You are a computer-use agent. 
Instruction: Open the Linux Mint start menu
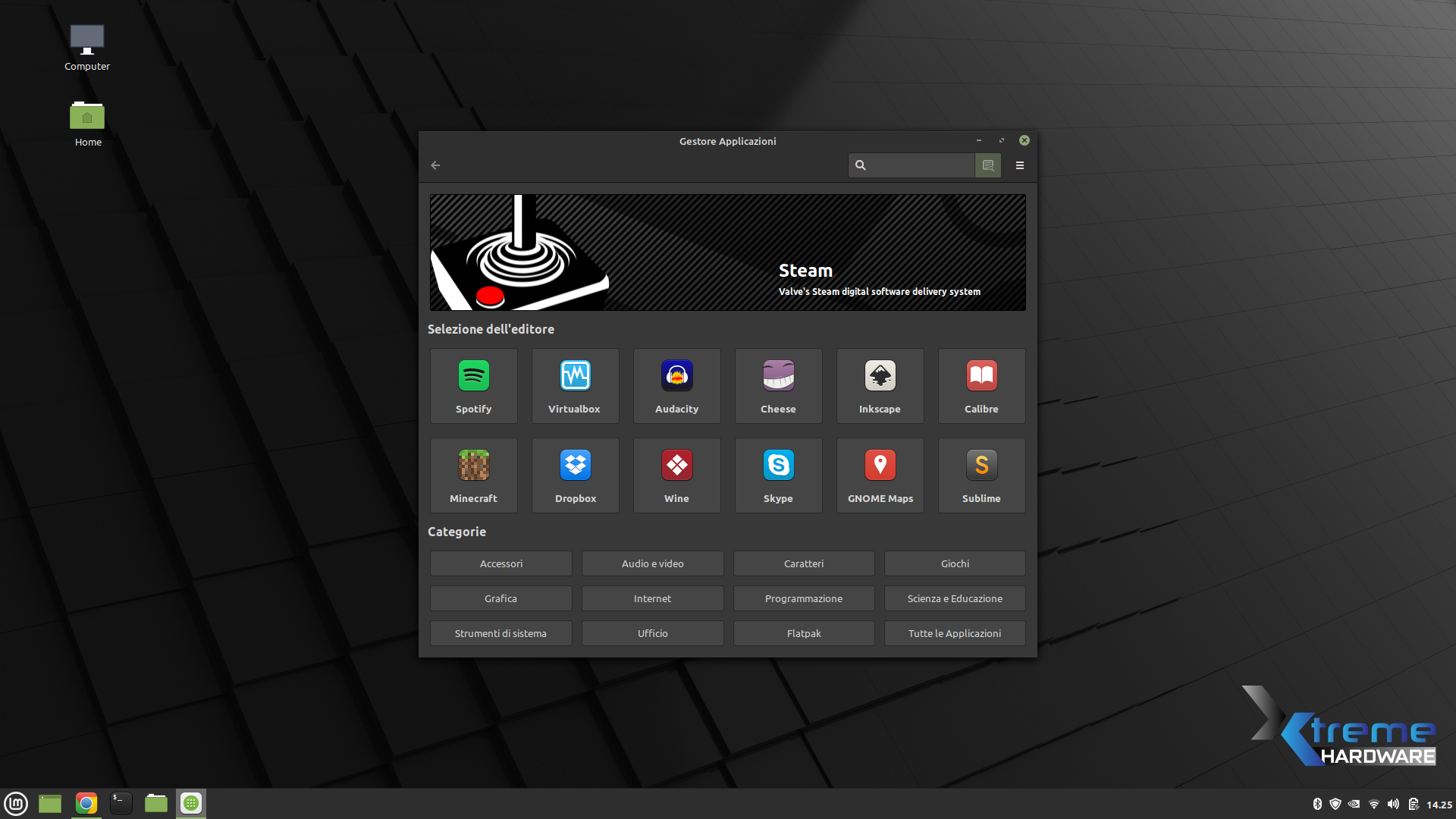tap(16, 803)
